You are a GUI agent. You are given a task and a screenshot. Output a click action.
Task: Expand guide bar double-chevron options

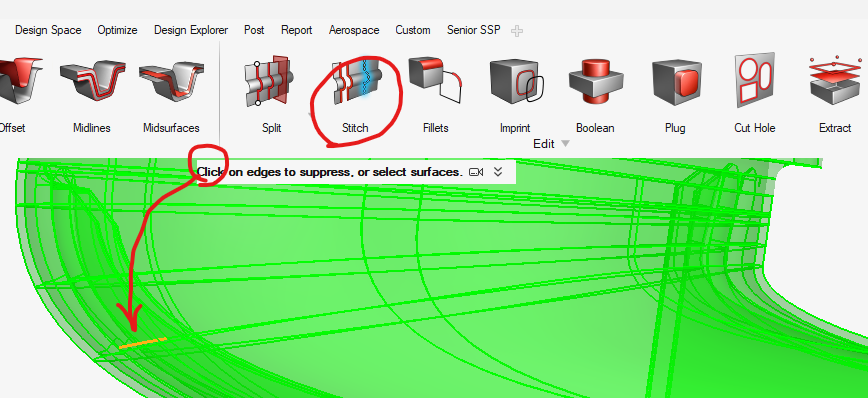pos(498,172)
